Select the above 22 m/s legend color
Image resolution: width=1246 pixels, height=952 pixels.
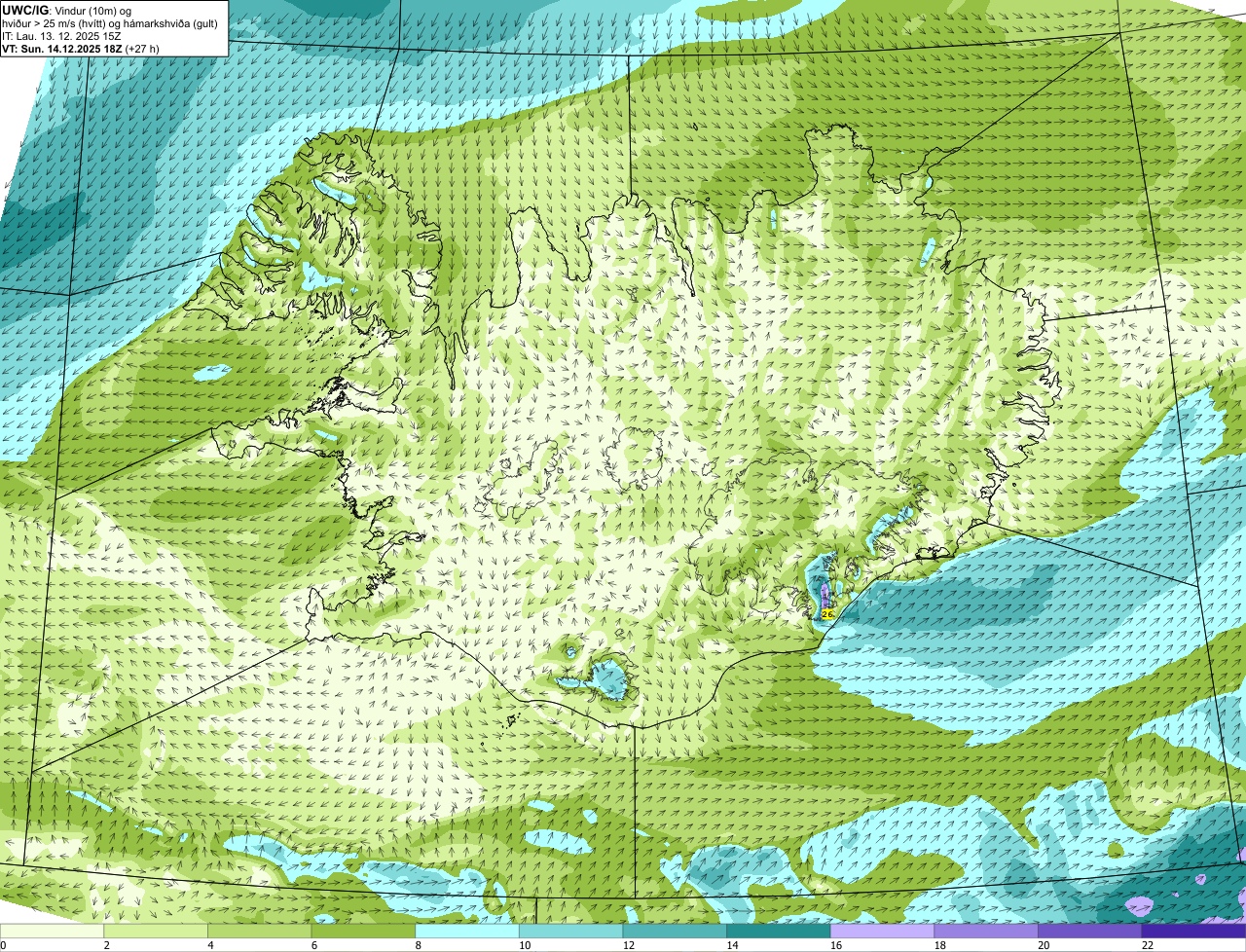point(1193,931)
